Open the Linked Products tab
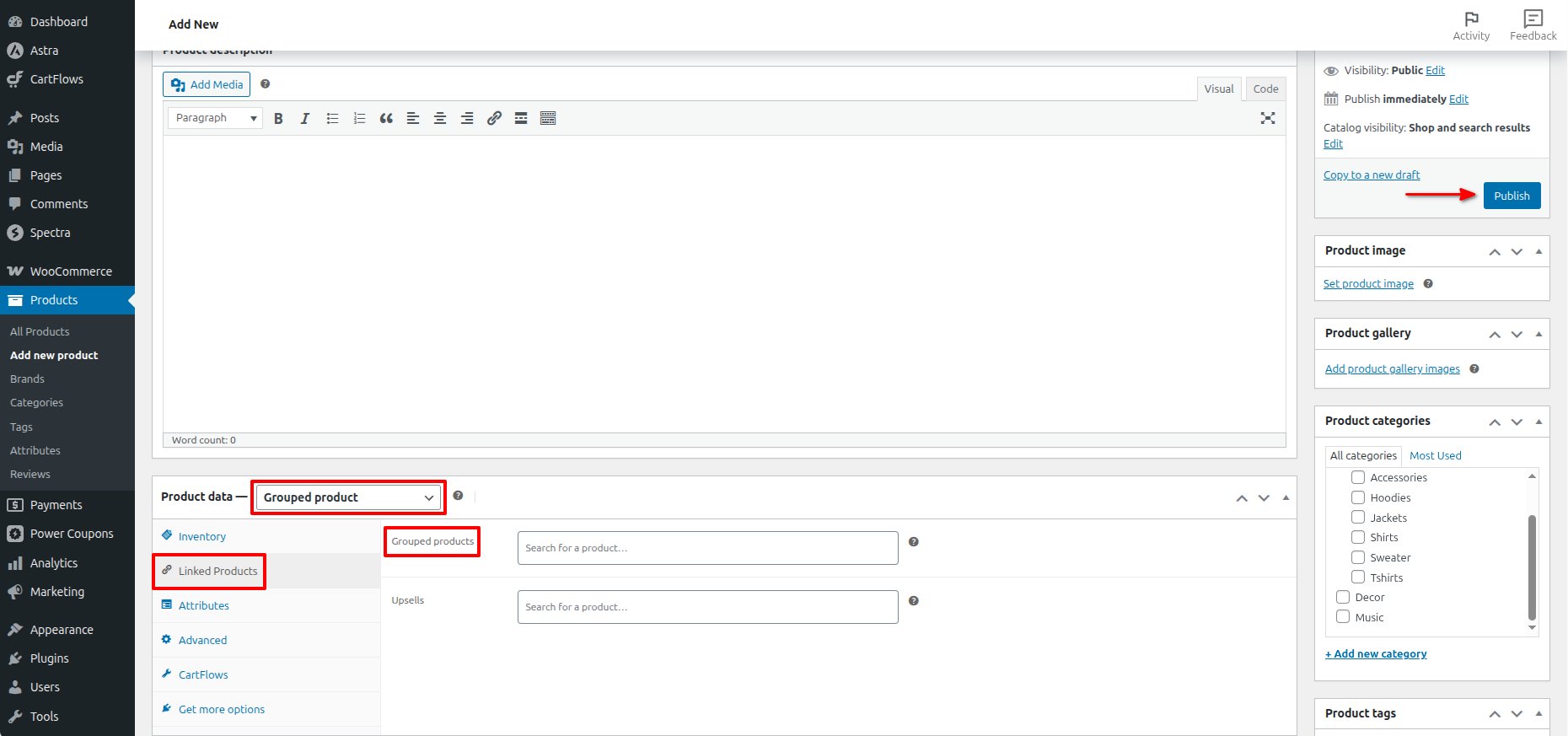The height and width of the screenshot is (736, 1568). 266,571
